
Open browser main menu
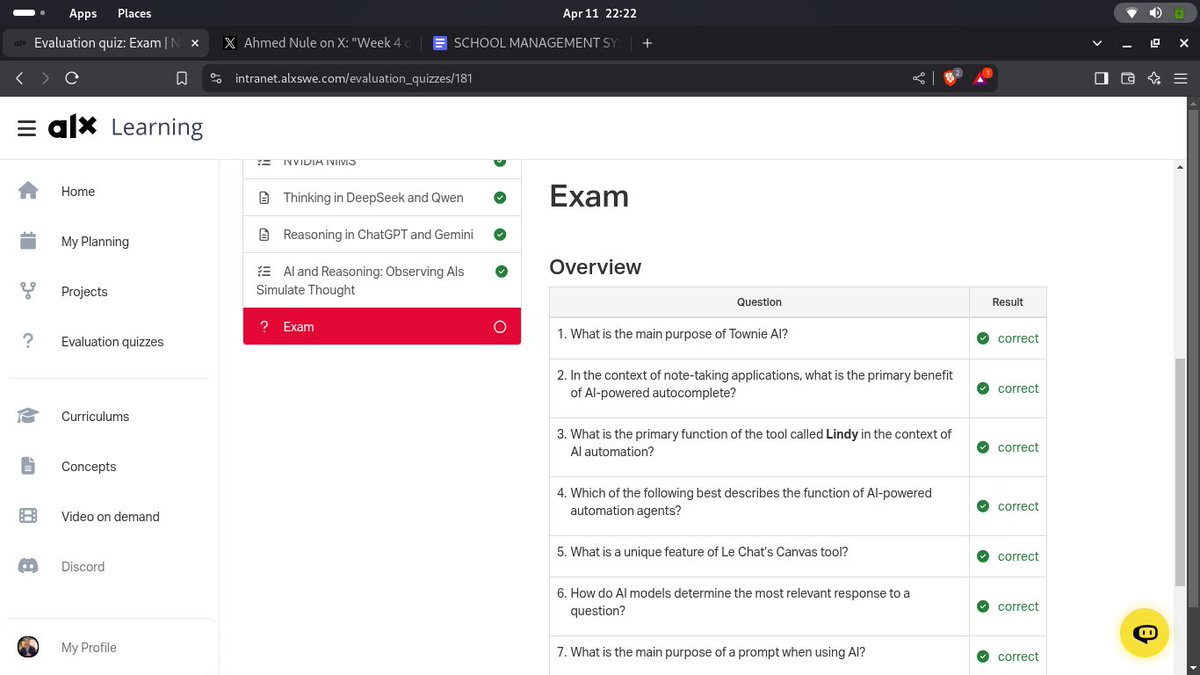1180,78
